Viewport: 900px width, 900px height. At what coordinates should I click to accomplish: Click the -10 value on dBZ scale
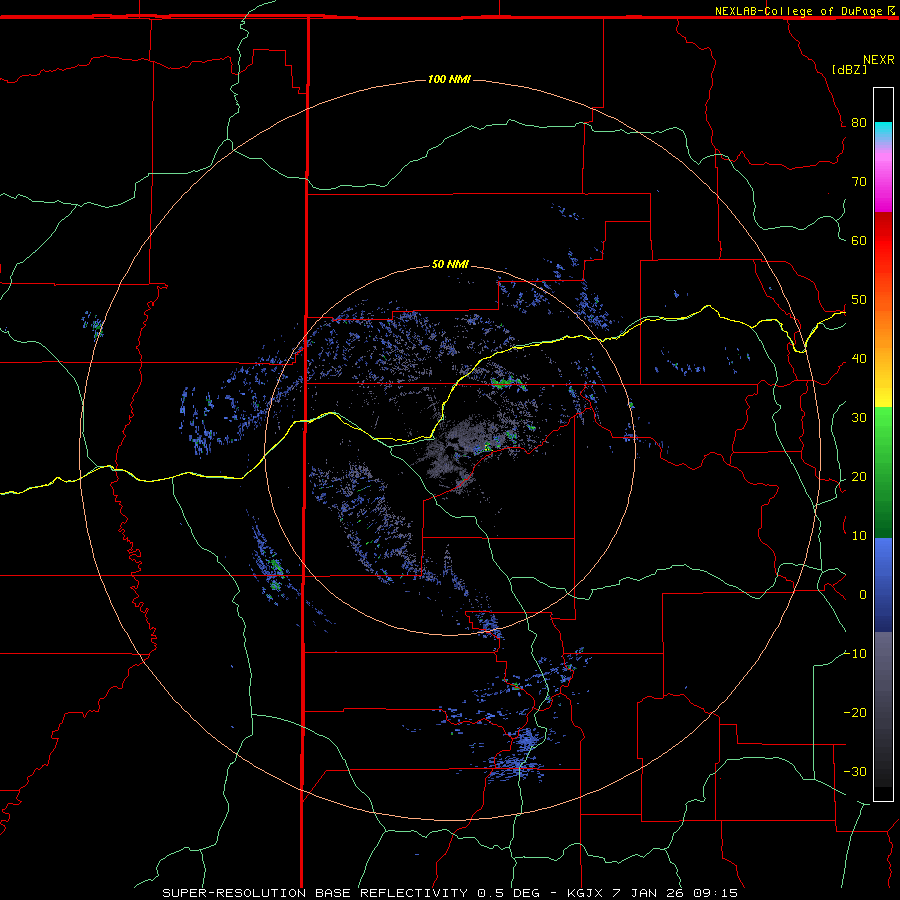pos(855,654)
